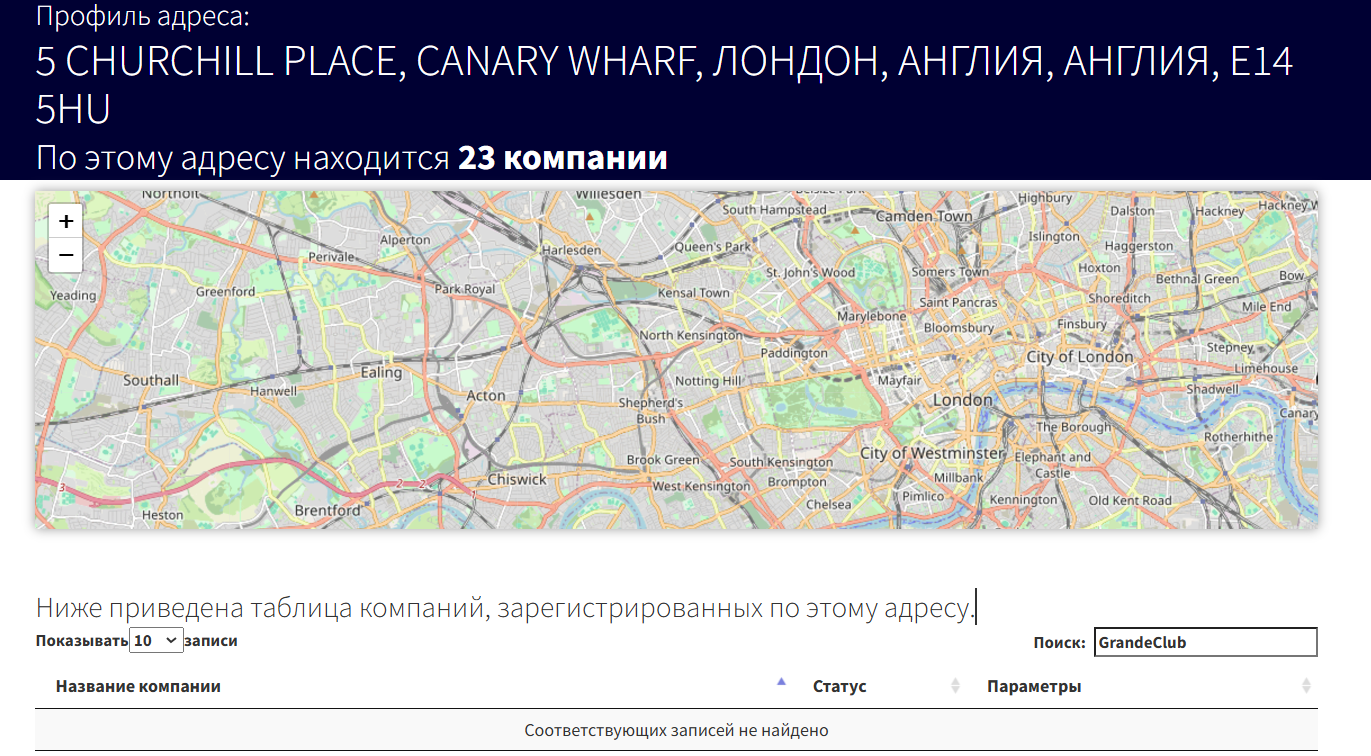Click 'Marylebone' label on the map

click(871, 316)
